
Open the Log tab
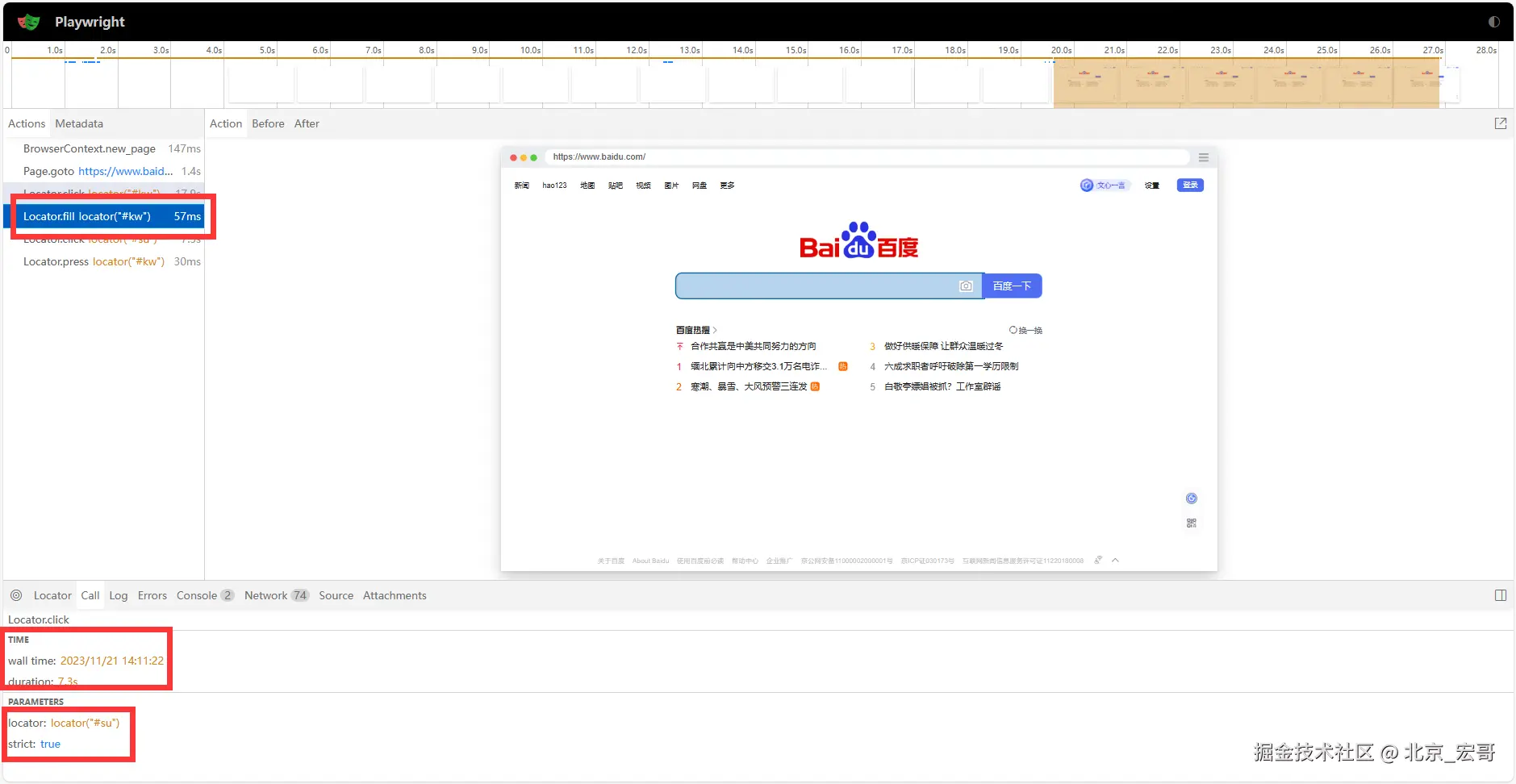pos(119,595)
